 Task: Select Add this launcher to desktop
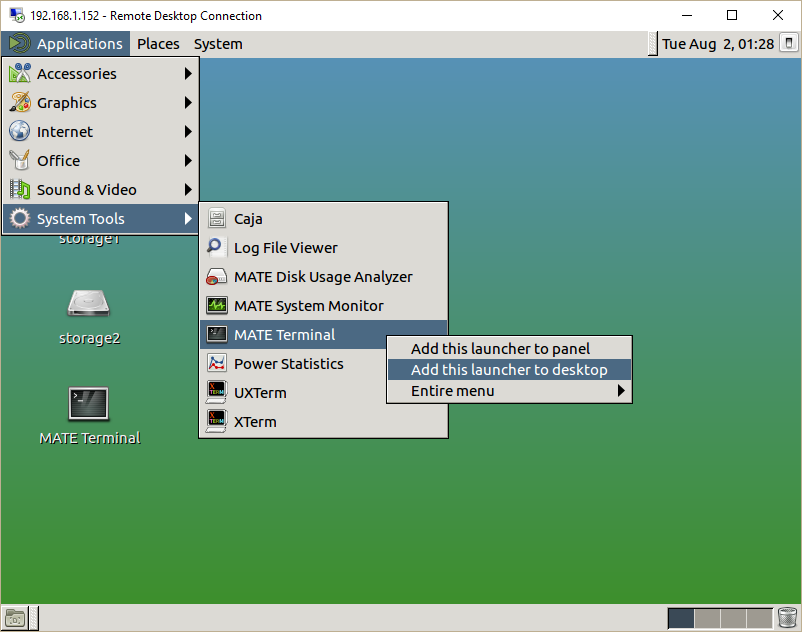509,370
